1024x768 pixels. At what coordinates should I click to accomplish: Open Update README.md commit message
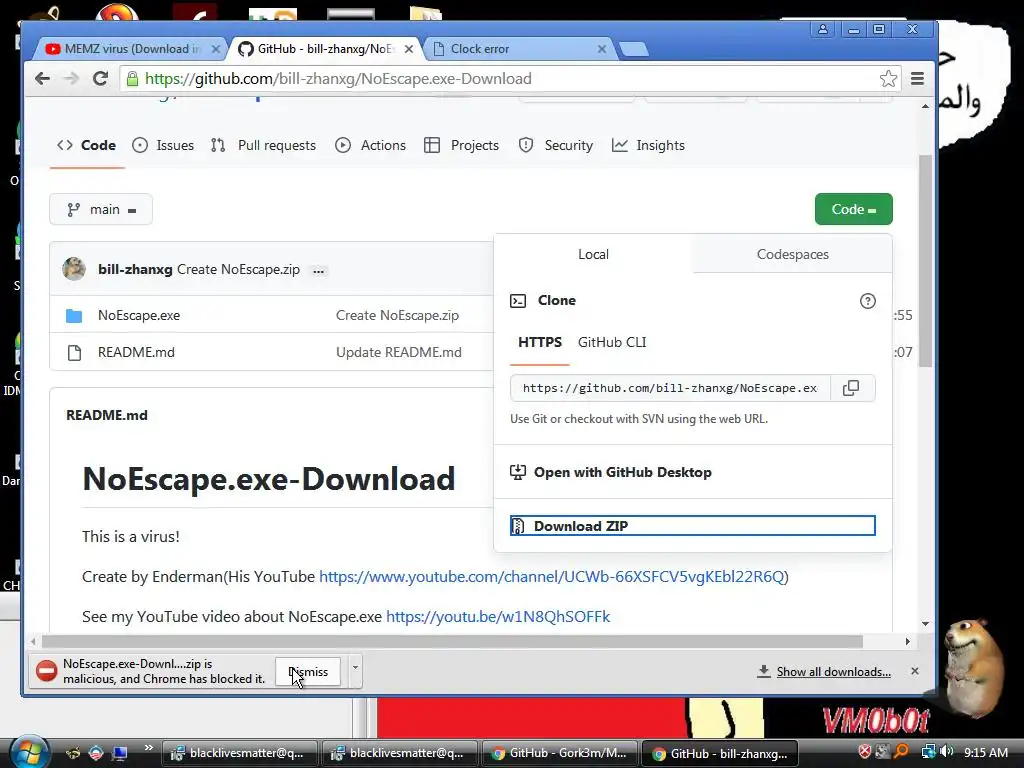[x=398, y=353]
